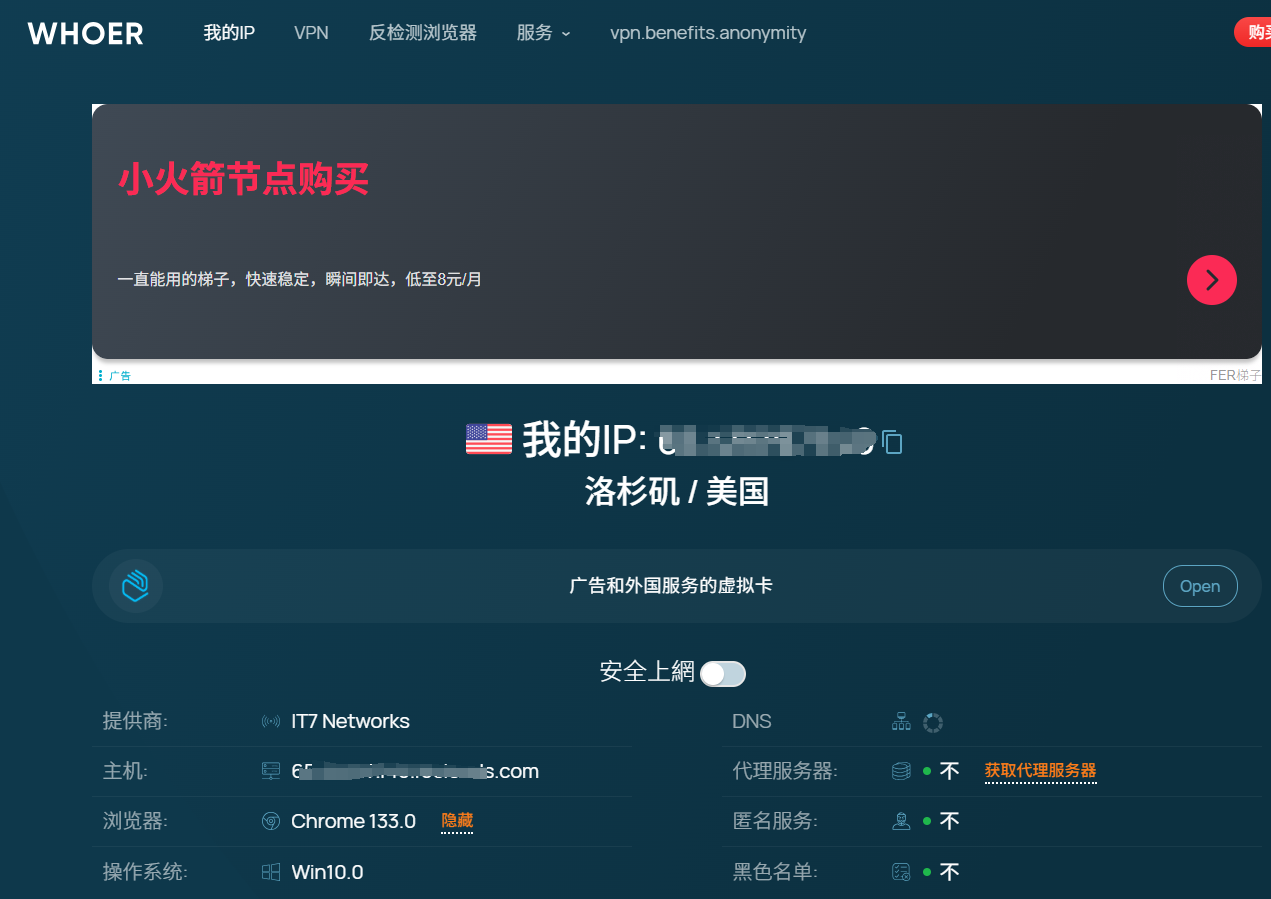Go to the VPN nav item
Viewport: 1271px width, 899px height.
tap(311, 33)
